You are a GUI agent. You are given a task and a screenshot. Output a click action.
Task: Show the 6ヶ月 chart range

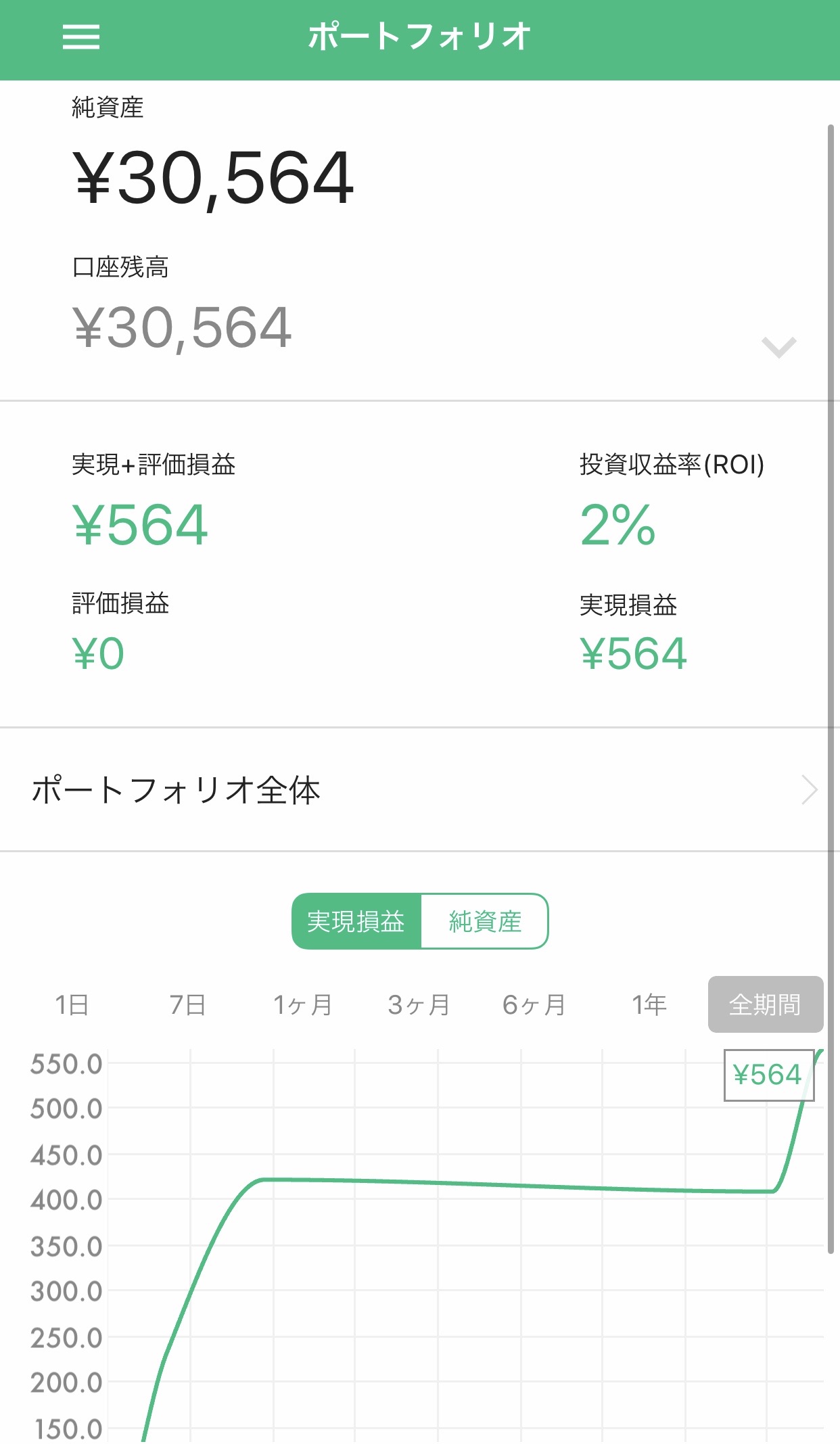(534, 1005)
